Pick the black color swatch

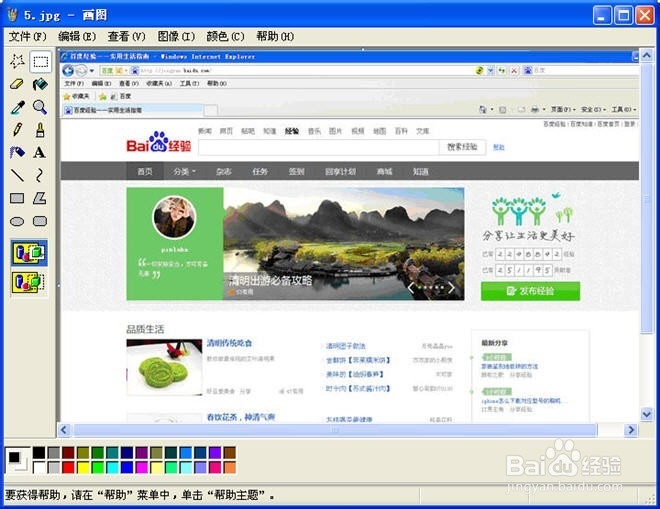click(x=39, y=453)
